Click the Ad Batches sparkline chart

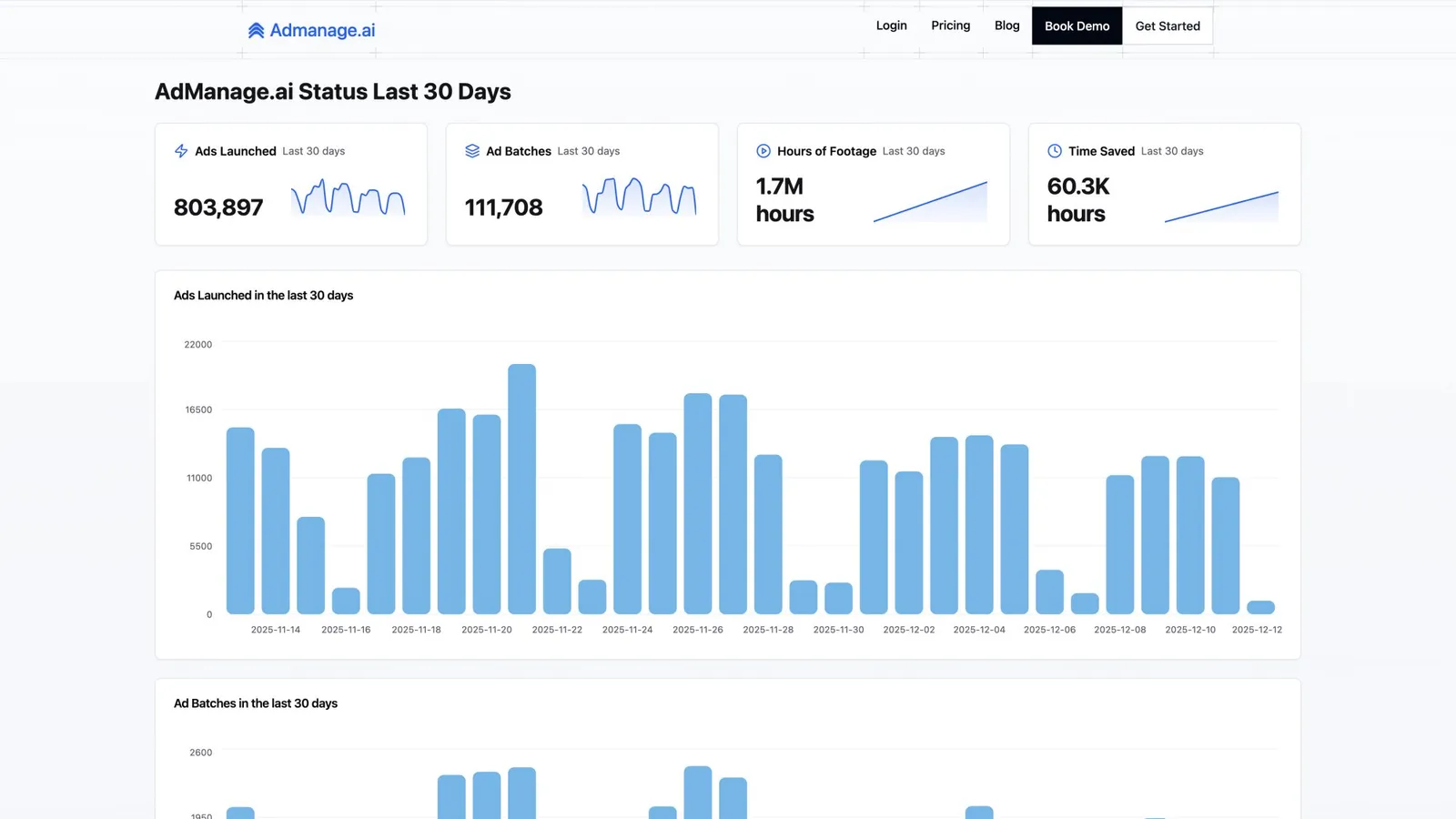point(640,197)
